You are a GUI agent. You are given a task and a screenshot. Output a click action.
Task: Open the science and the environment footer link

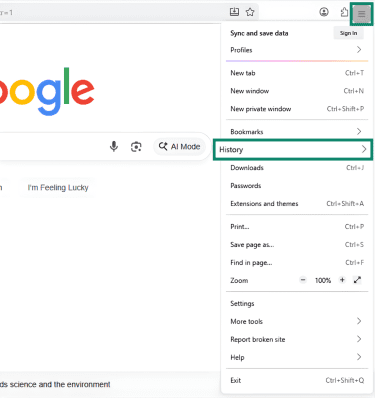click(55, 384)
